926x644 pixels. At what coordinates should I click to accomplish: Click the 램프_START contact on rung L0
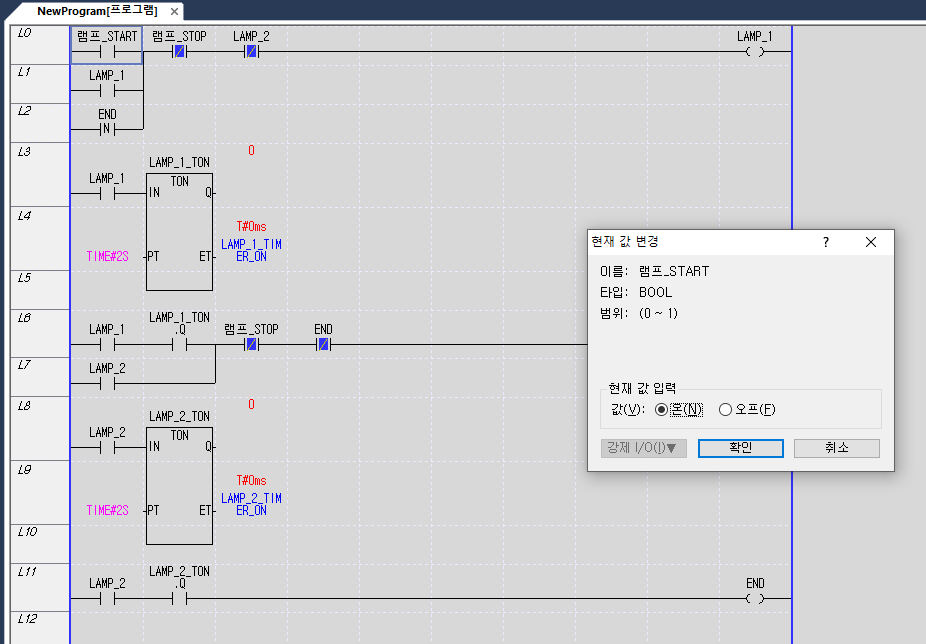pyautogui.click(x=107, y=51)
